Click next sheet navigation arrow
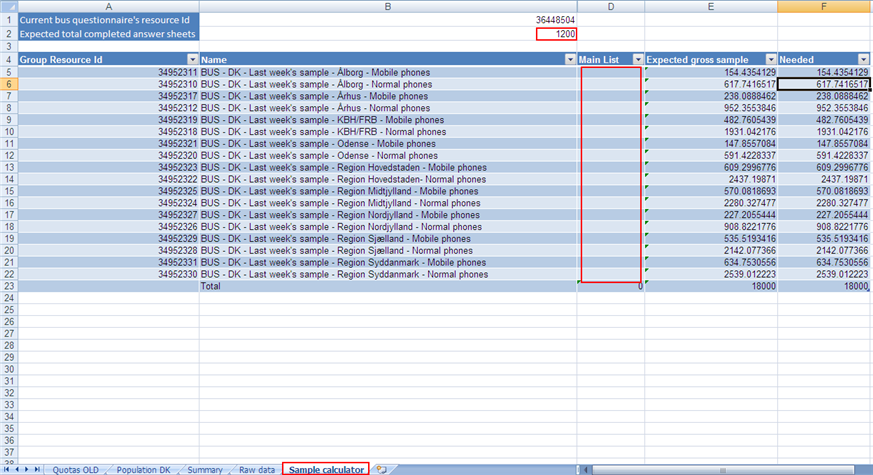Viewport: 873px width, 475px height. pos(27,469)
